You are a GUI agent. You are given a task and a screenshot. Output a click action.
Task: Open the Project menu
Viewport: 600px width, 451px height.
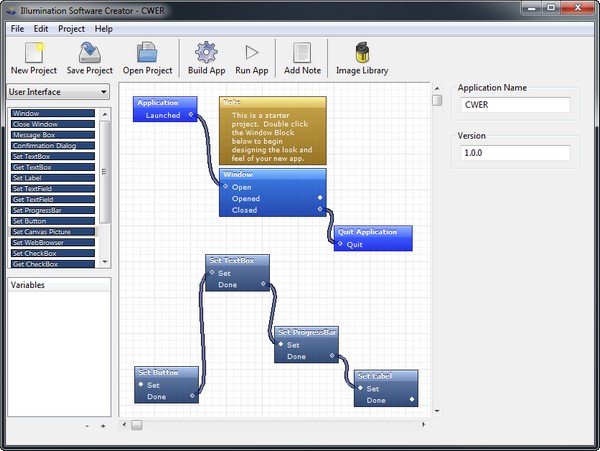coord(71,29)
